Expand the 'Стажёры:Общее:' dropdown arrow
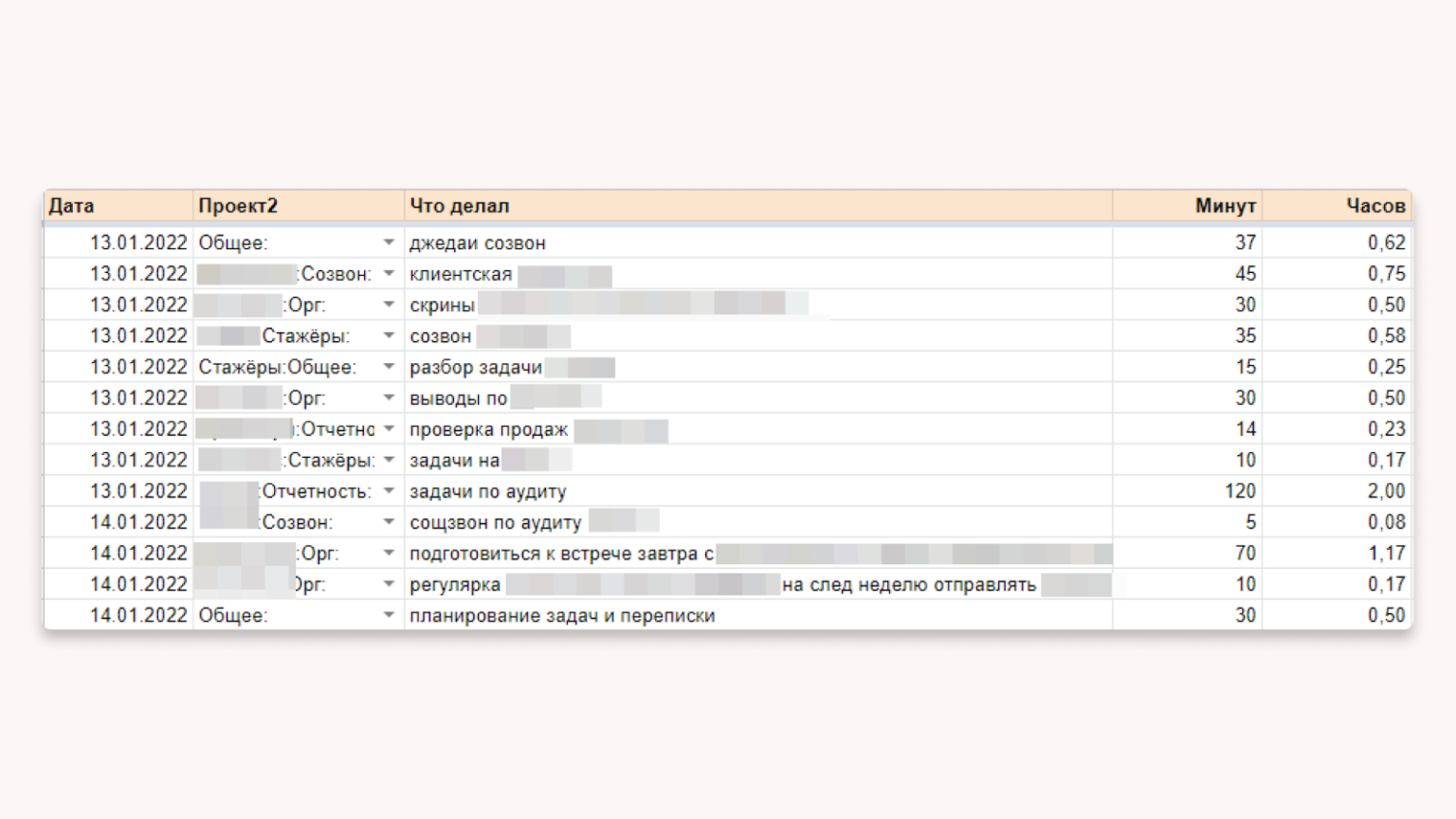Image resolution: width=1456 pixels, height=819 pixels. pyautogui.click(x=389, y=367)
